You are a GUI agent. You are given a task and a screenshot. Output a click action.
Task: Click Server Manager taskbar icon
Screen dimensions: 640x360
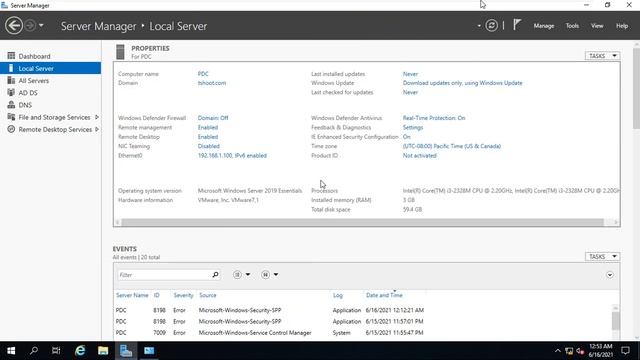(126, 351)
